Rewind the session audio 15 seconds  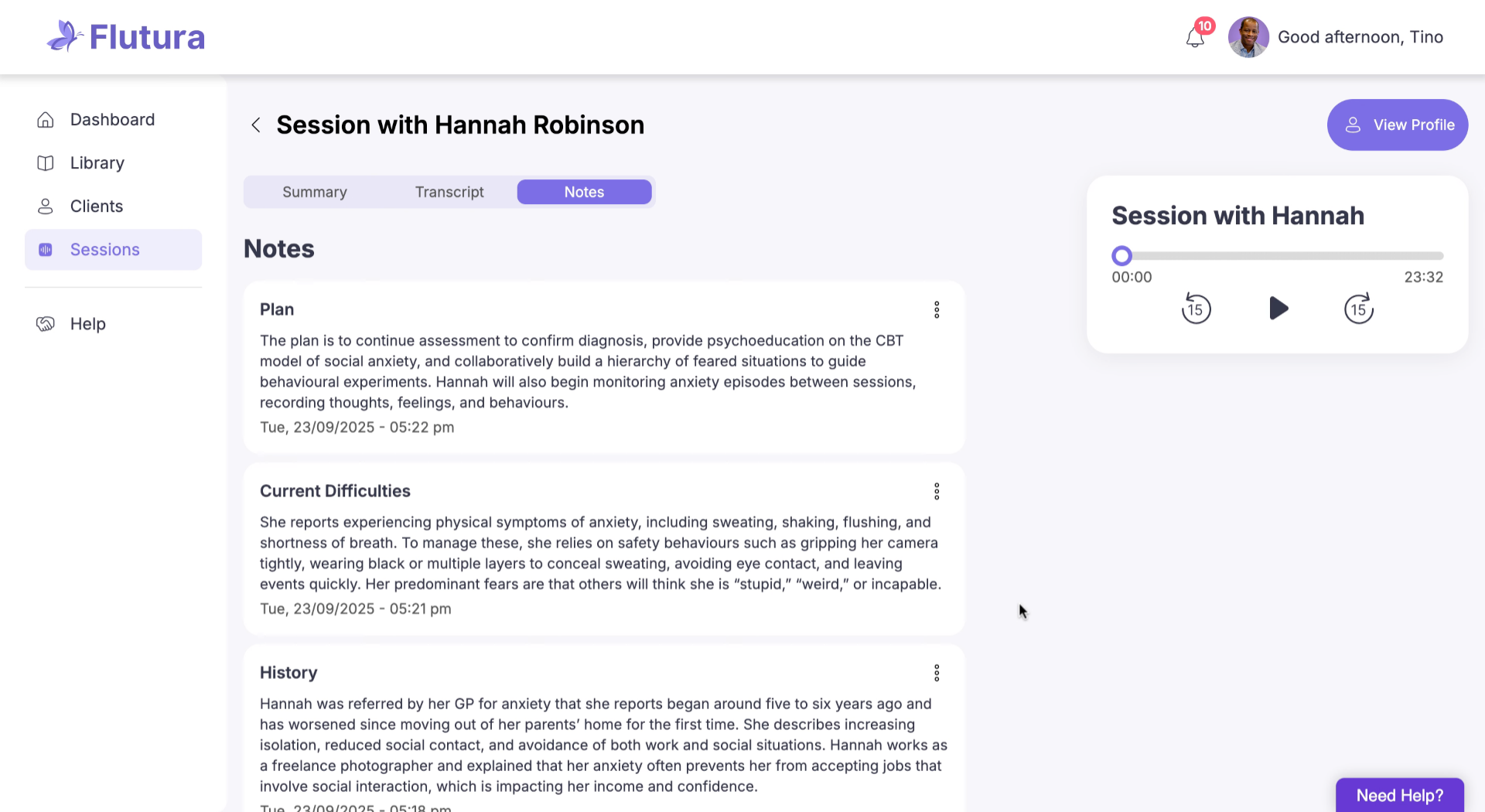[1196, 309]
